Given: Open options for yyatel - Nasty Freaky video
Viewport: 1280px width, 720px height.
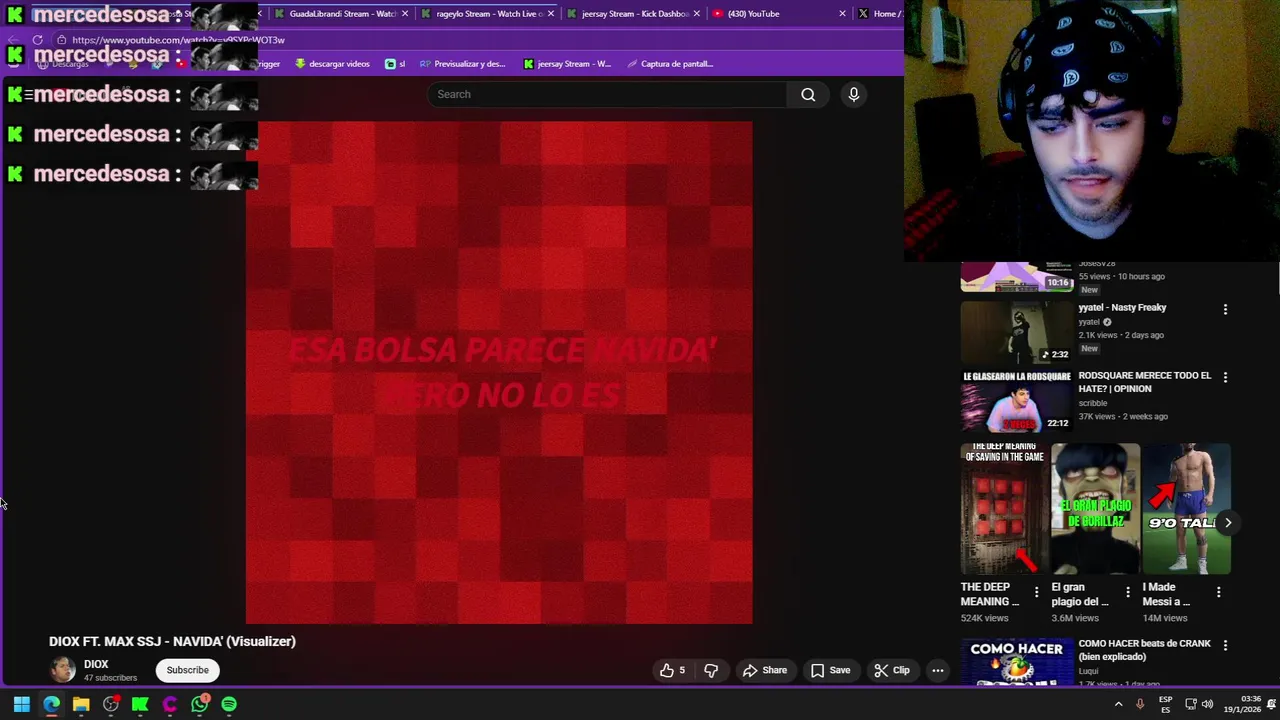Looking at the screenshot, I should 1225,309.
